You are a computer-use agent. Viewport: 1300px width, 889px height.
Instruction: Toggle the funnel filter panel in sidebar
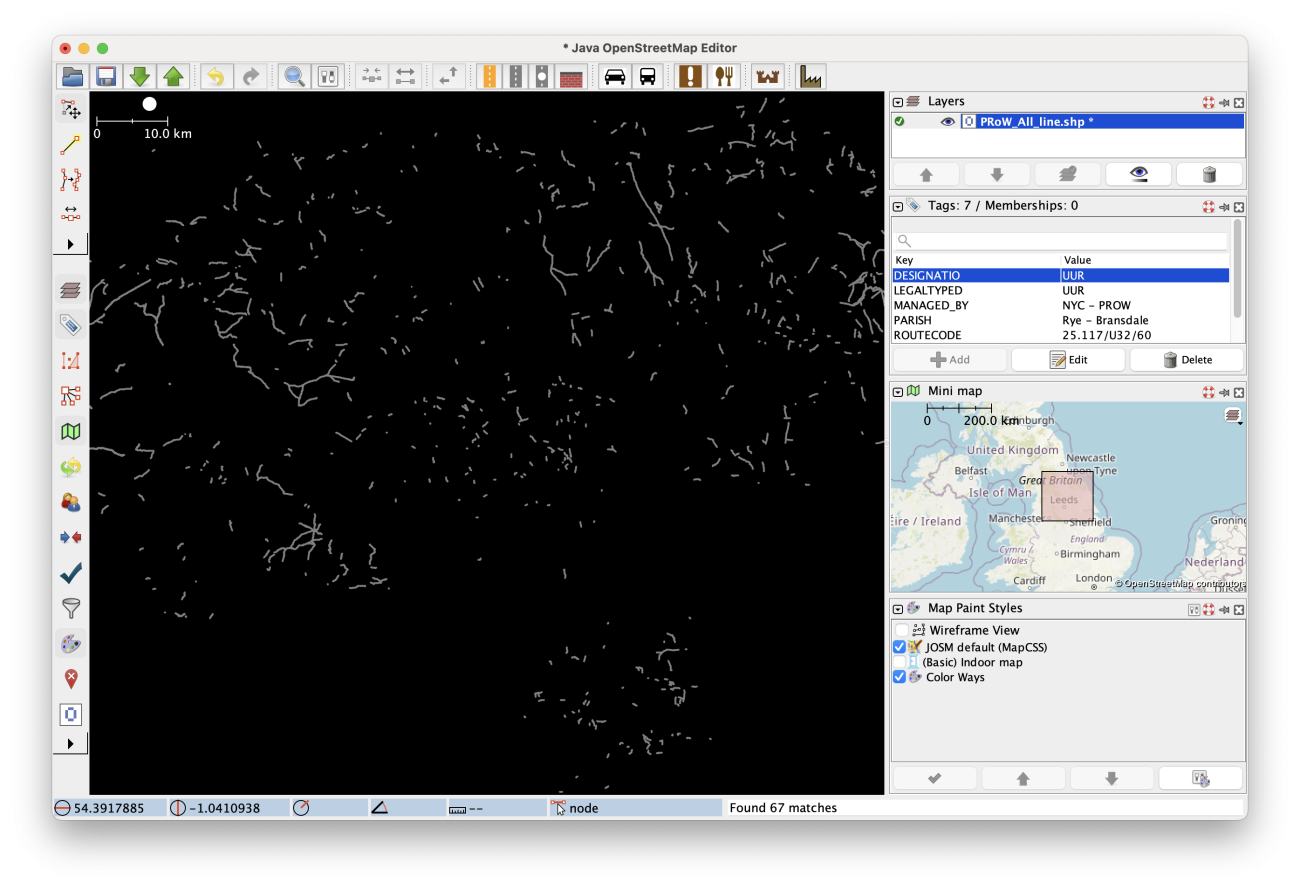click(70, 608)
